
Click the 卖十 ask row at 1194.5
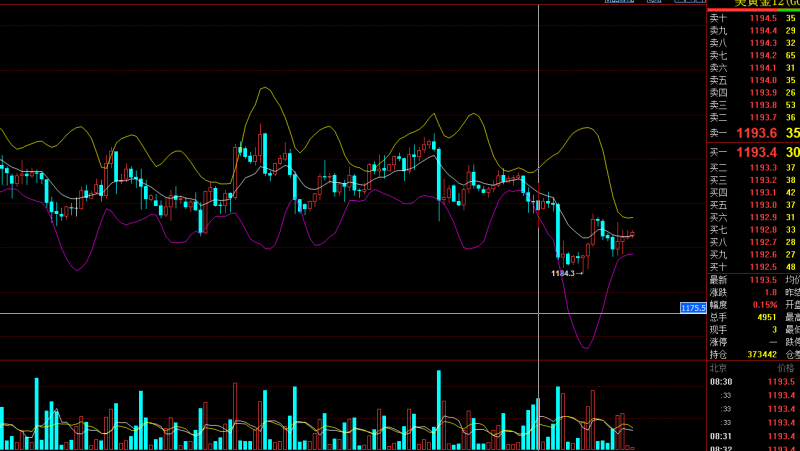pyautogui.click(x=754, y=18)
